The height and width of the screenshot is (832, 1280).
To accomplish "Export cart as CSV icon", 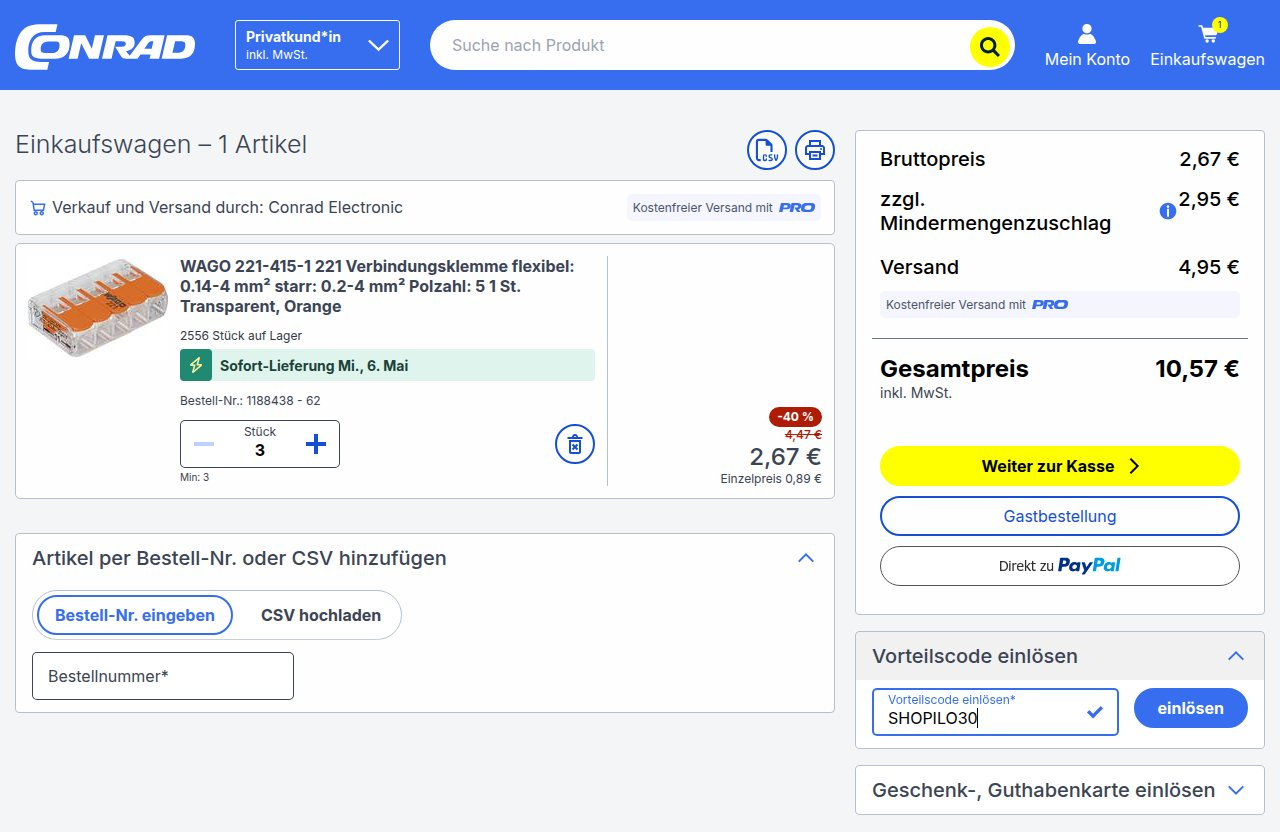I will click(x=767, y=150).
